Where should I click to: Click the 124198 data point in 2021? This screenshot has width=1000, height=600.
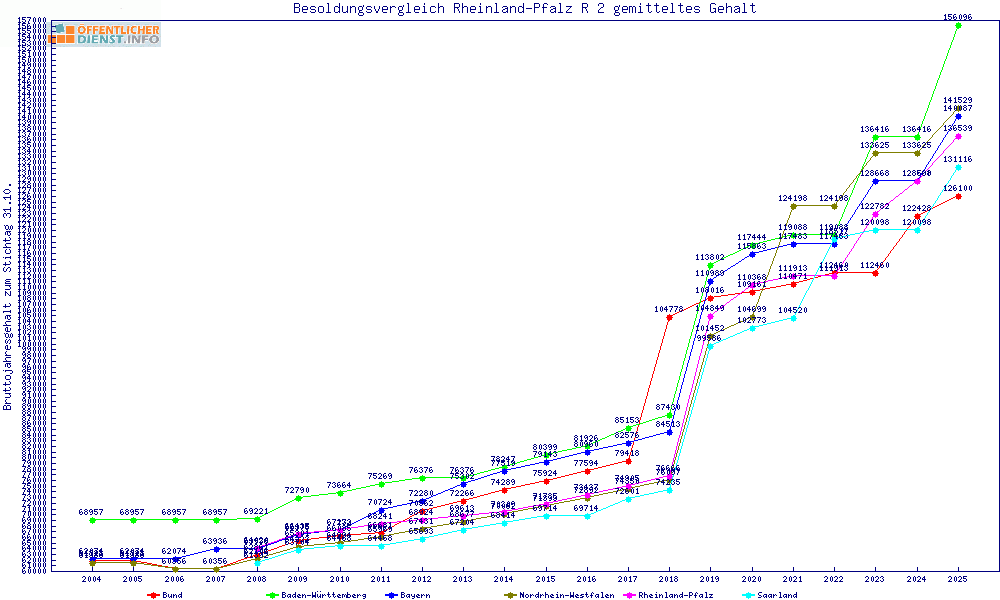click(793, 206)
